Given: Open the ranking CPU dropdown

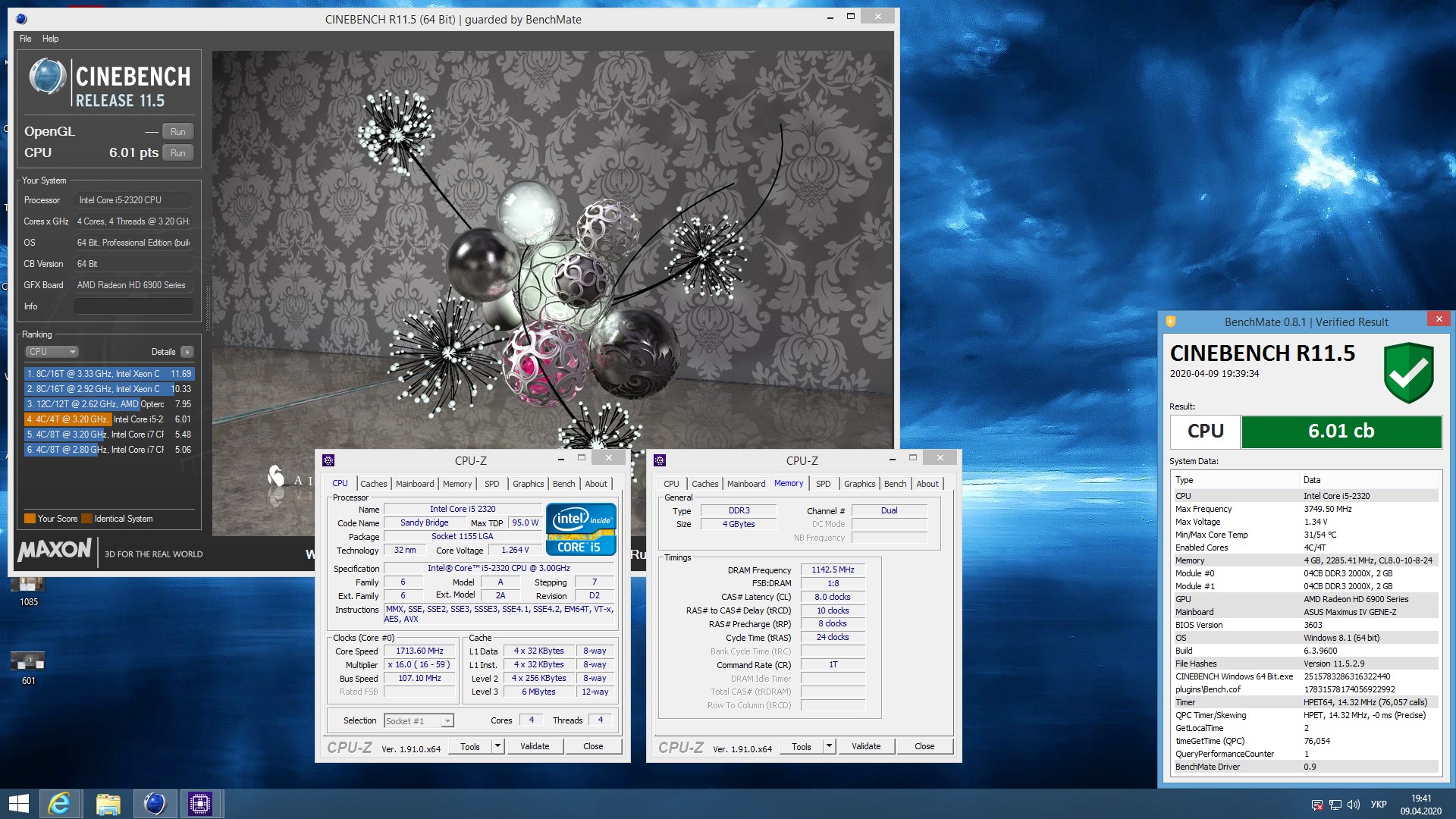Looking at the screenshot, I should point(52,352).
